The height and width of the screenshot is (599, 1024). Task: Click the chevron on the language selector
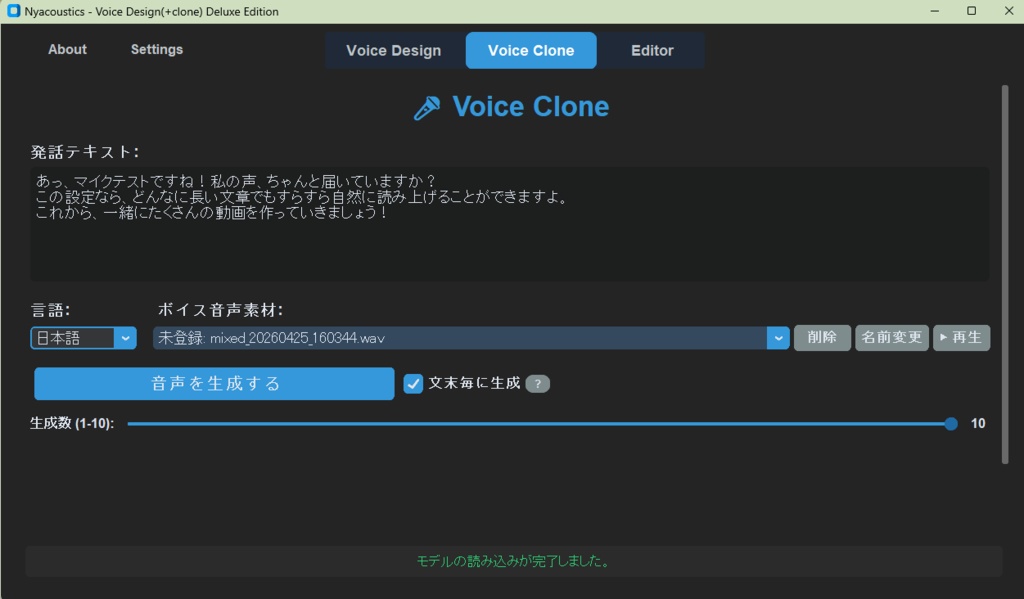[x=126, y=337]
